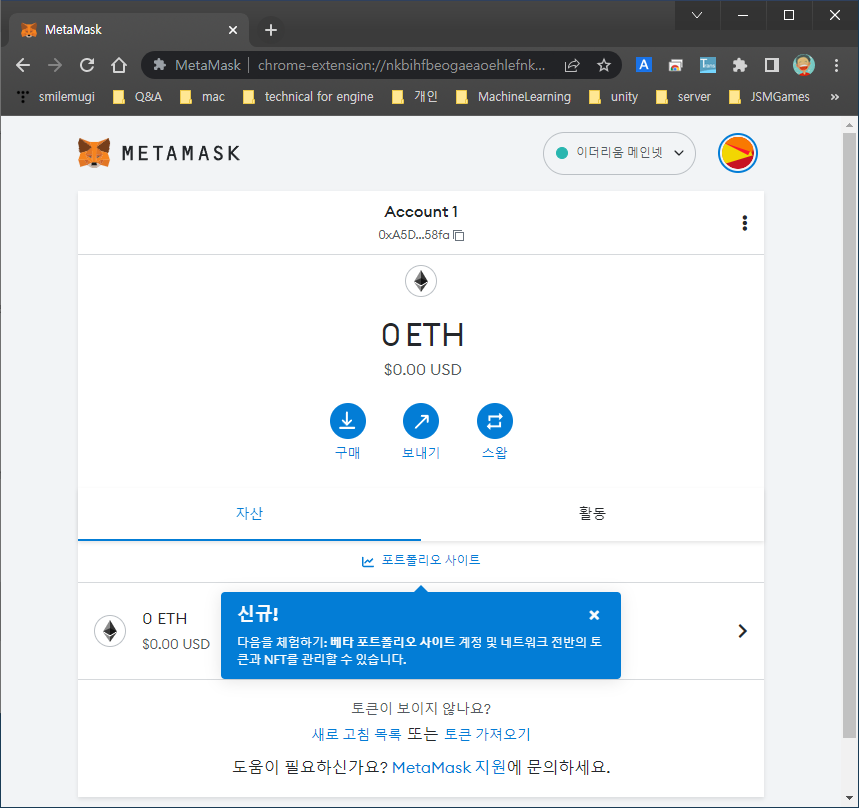Click the Swap (스왑) icon
This screenshot has height=808, width=859.
tap(495, 421)
